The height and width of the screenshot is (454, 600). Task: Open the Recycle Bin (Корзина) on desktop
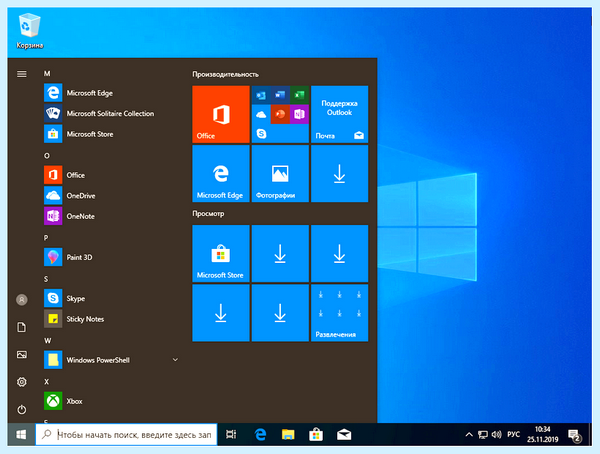[x=29, y=31]
